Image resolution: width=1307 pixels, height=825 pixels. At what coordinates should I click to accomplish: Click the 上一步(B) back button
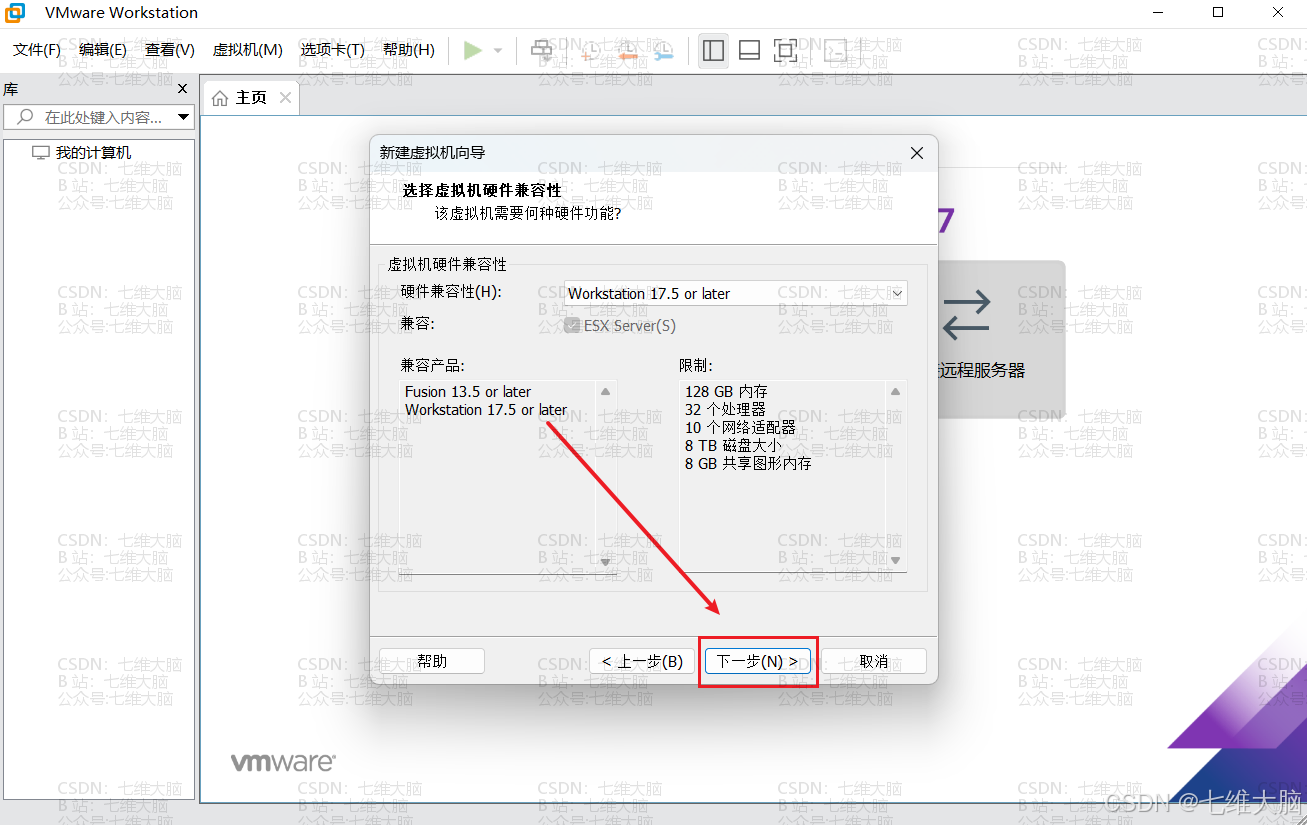[x=642, y=661]
